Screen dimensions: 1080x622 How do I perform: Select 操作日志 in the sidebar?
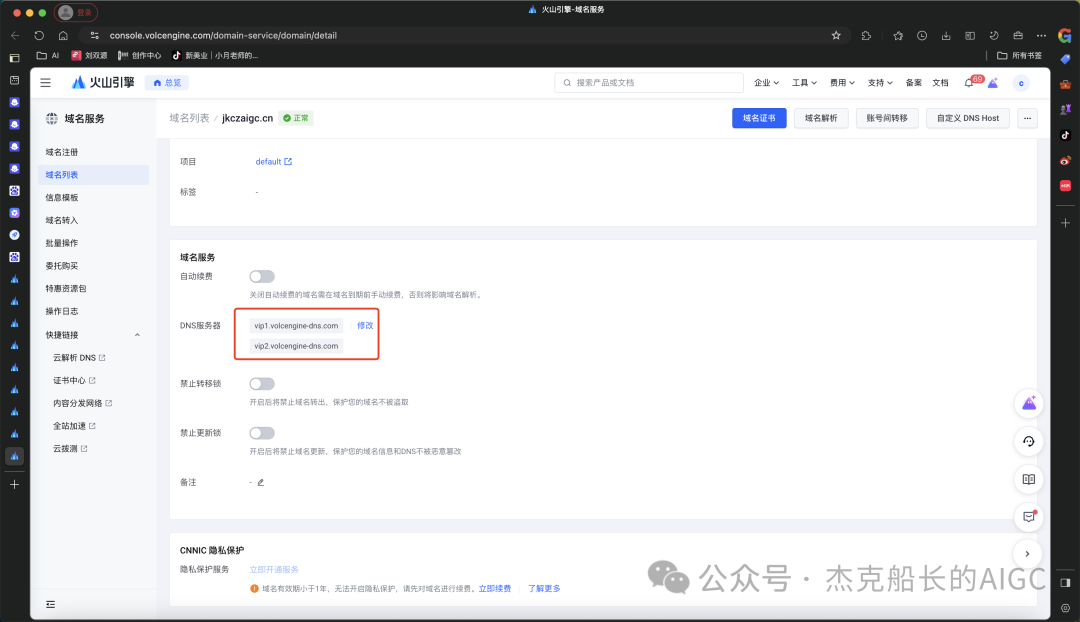click(x=62, y=311)
